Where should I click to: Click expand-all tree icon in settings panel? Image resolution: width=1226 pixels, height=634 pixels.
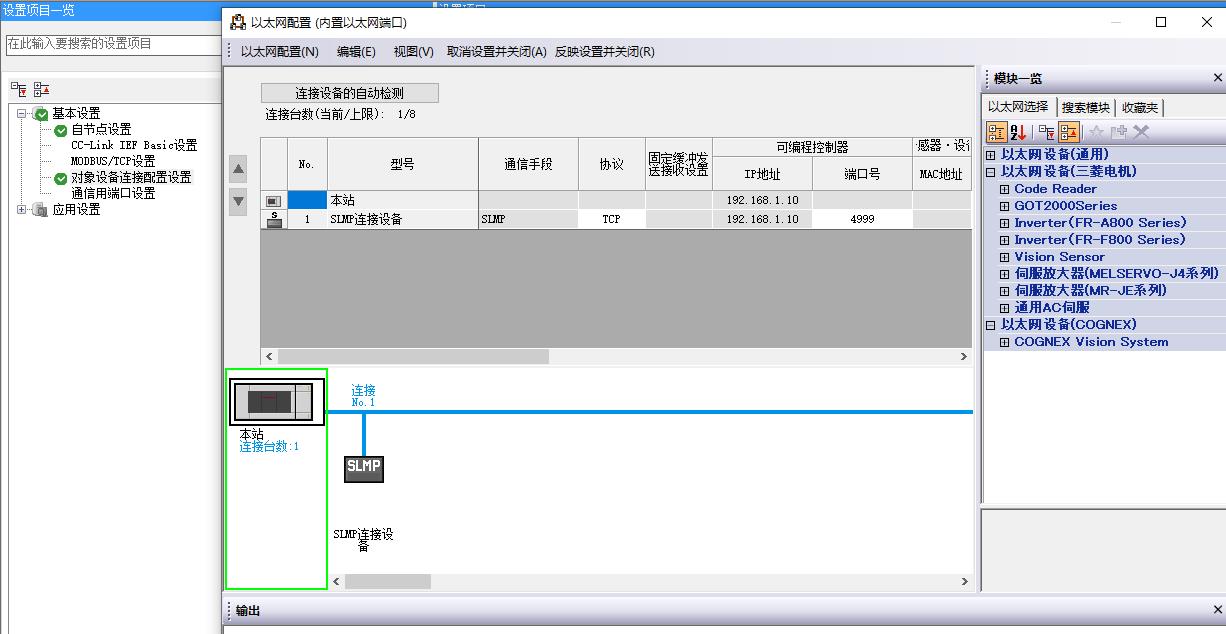click(19, 90)
